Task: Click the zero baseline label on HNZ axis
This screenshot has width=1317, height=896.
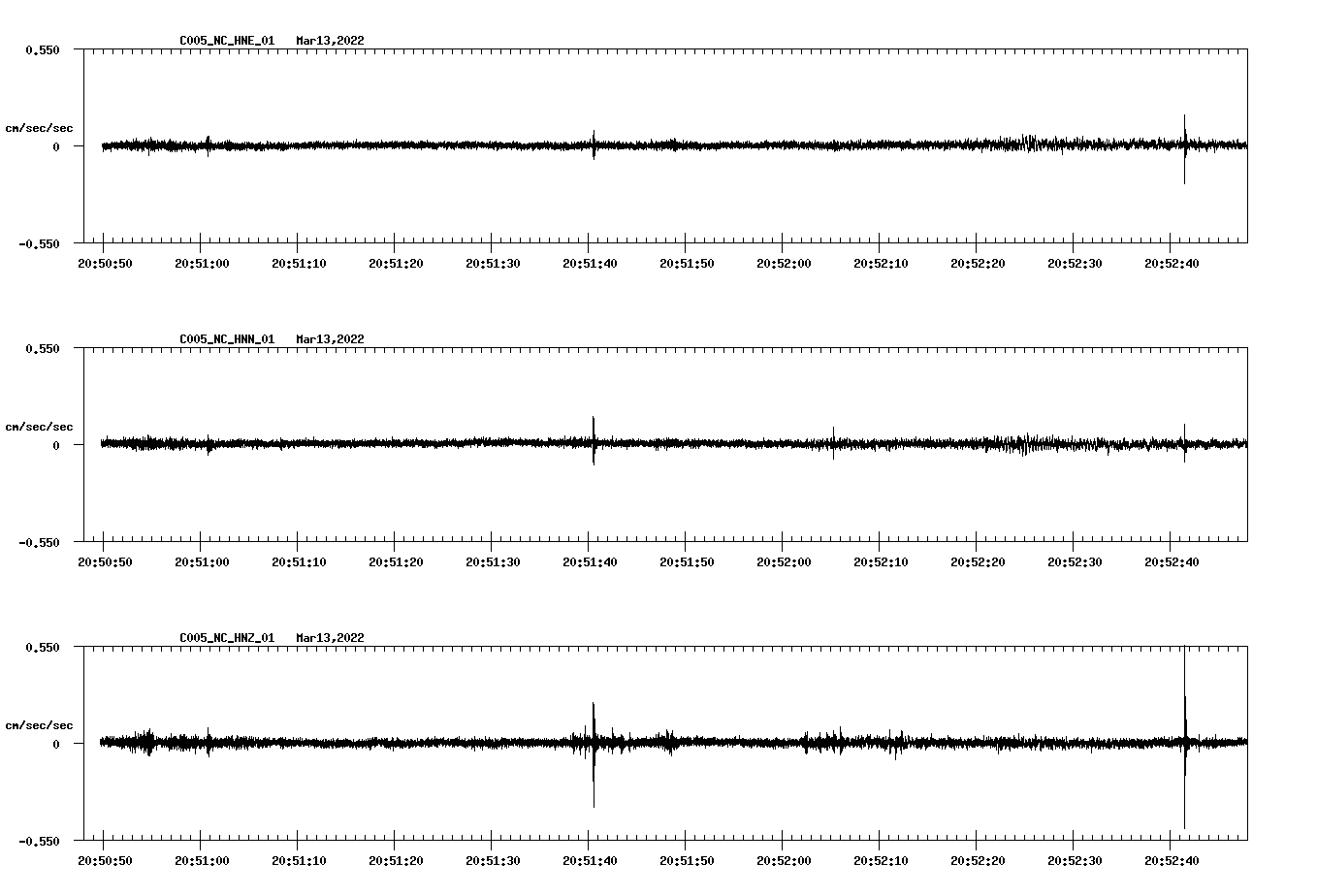Action: point(56,744)
